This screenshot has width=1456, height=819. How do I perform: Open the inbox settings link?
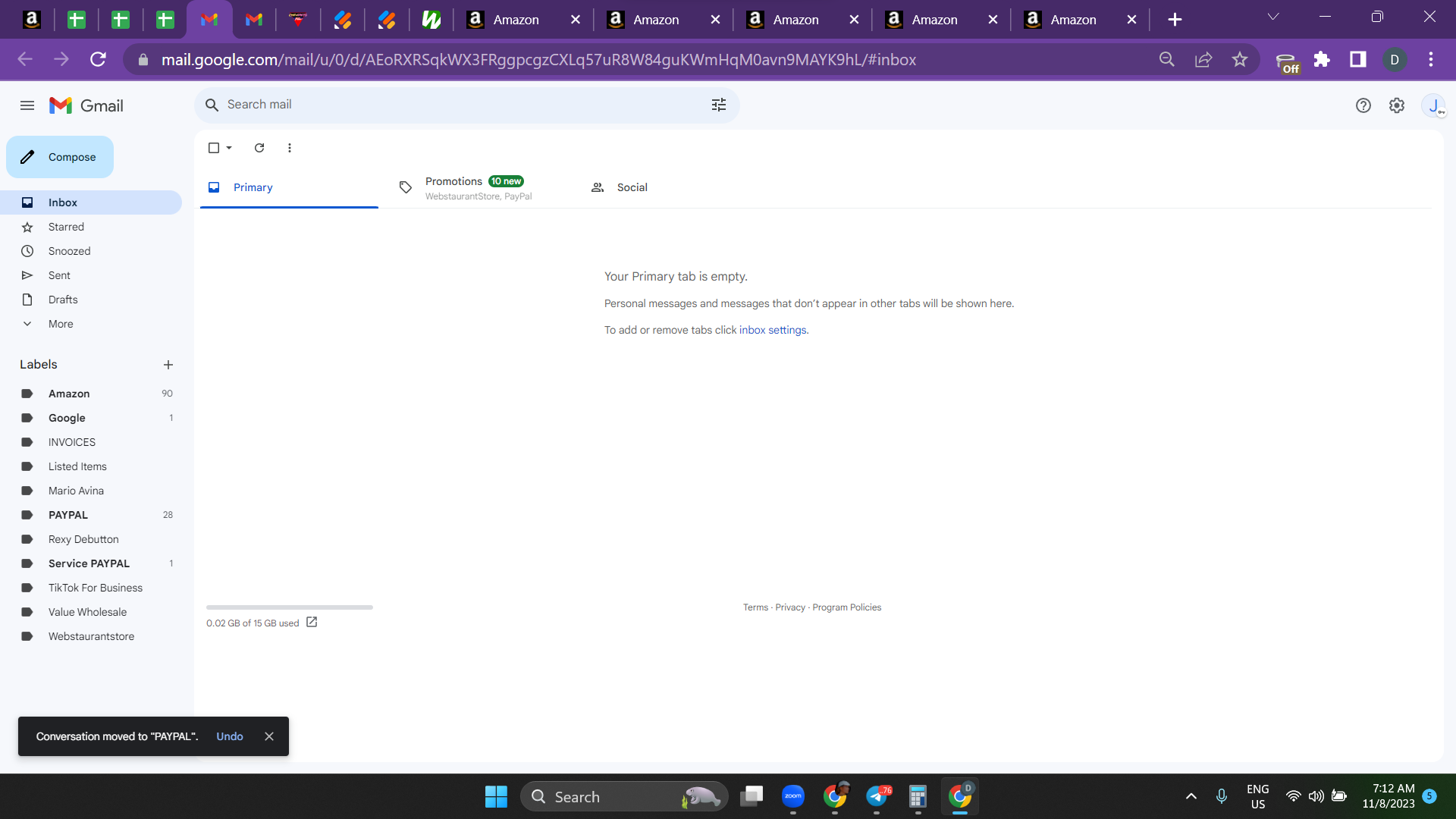click(773, 330)
